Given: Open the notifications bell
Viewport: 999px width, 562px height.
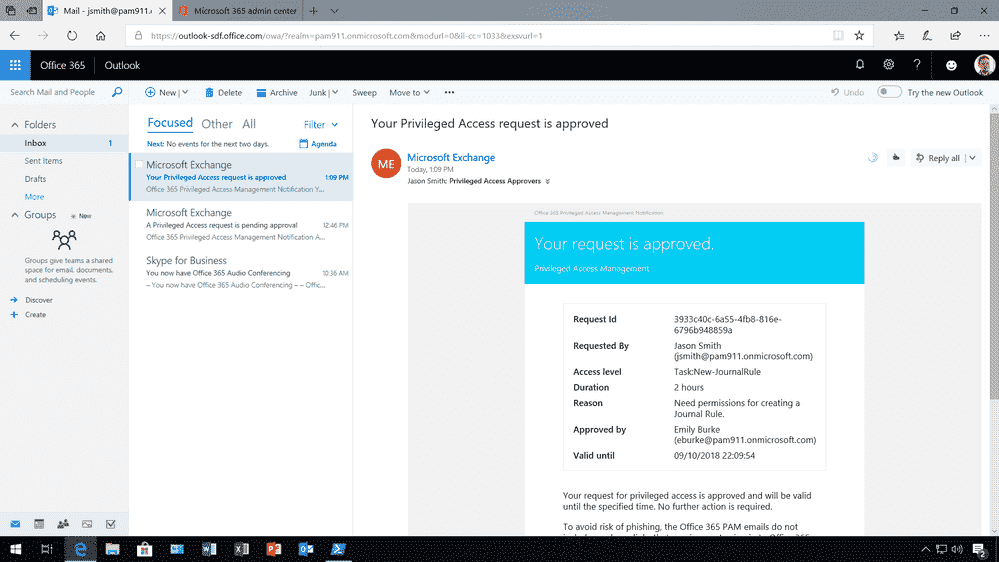Looking at the screenshot, I should pyautogui.click(x=859, y=64).
